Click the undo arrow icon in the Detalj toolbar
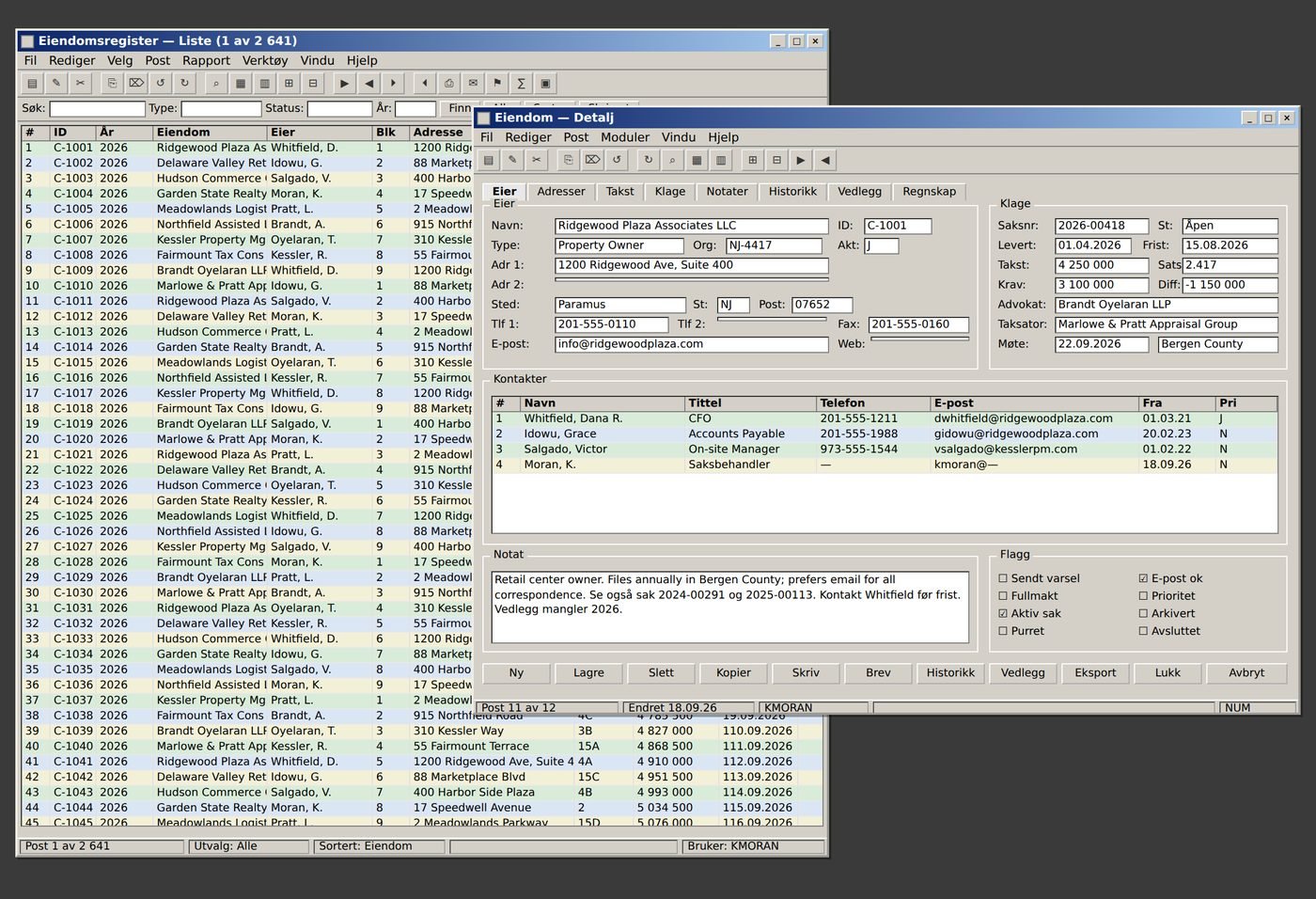The width and height of the screenshot is (1316, 899). [617, 160]
